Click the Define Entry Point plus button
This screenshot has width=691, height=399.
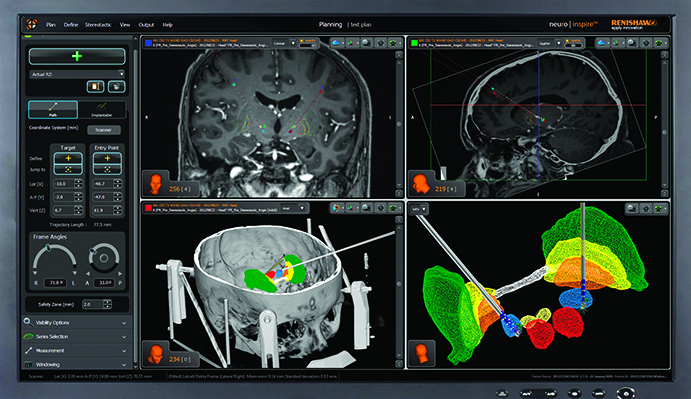click(x=107, y=158)
